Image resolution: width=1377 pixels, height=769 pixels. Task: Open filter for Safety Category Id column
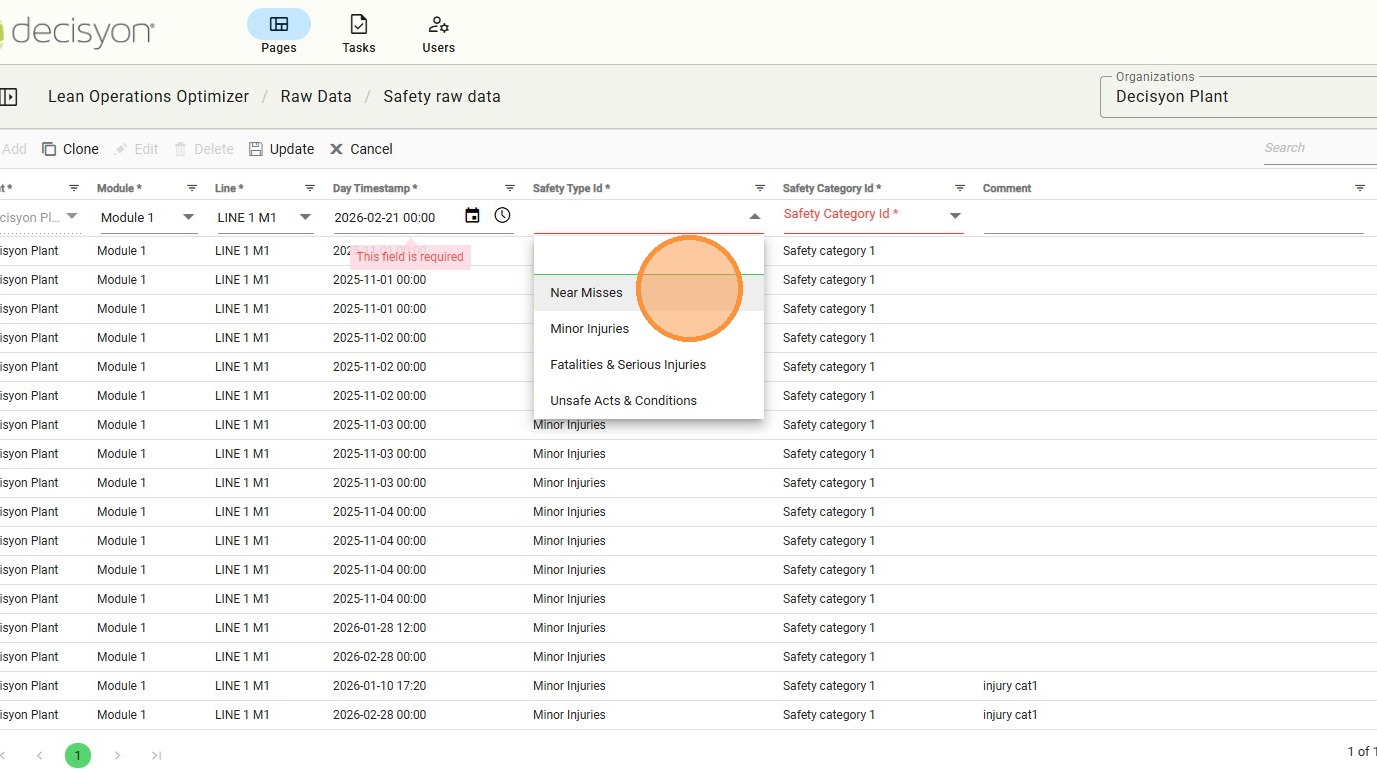[959, 188]
